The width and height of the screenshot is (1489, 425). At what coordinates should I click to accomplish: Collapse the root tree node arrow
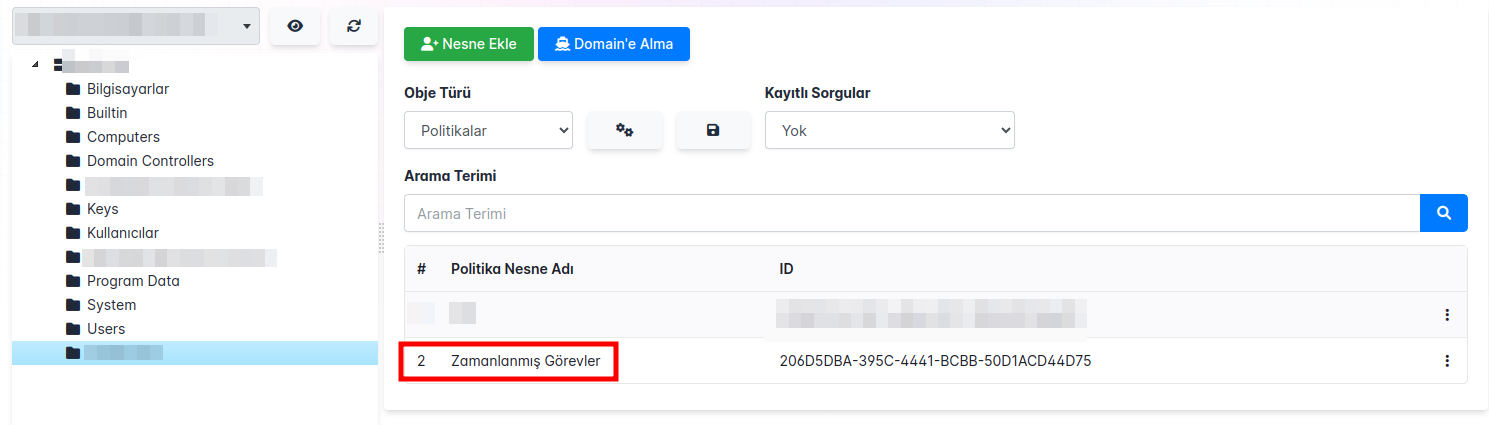point(36,65)
